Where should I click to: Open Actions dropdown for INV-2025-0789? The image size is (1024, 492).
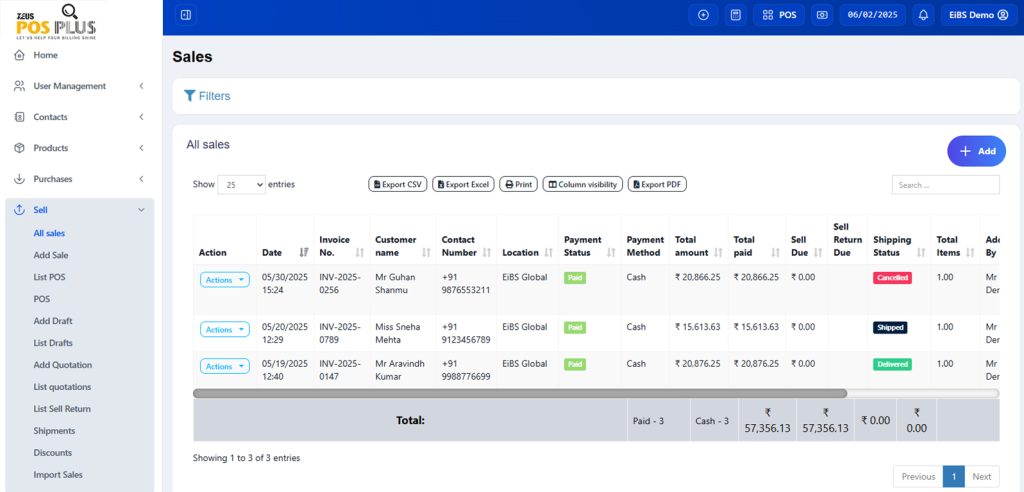click(x=225, y=329)
